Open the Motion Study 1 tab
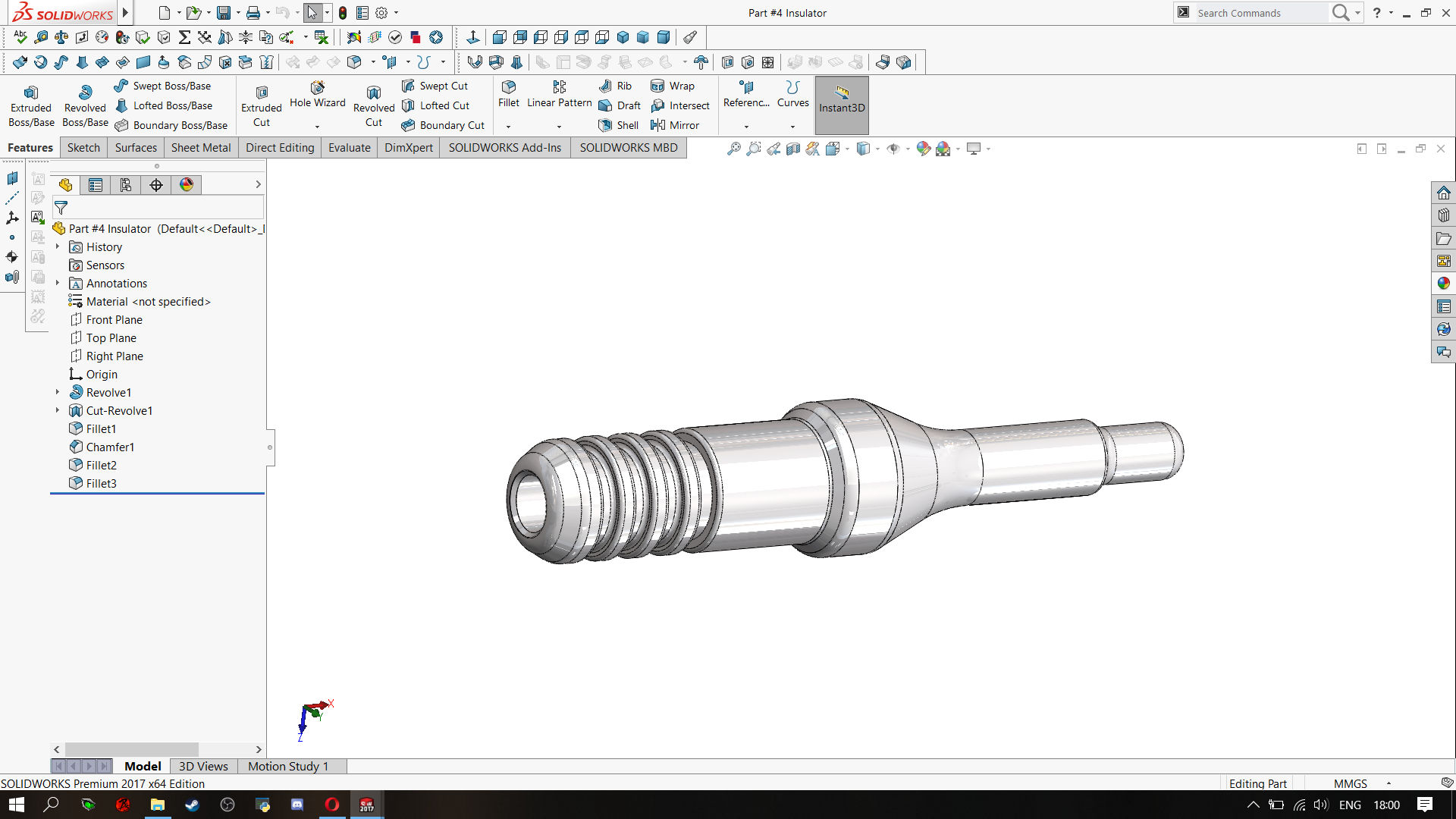Viewport: 1456px width, 819px height. (287, 767)
